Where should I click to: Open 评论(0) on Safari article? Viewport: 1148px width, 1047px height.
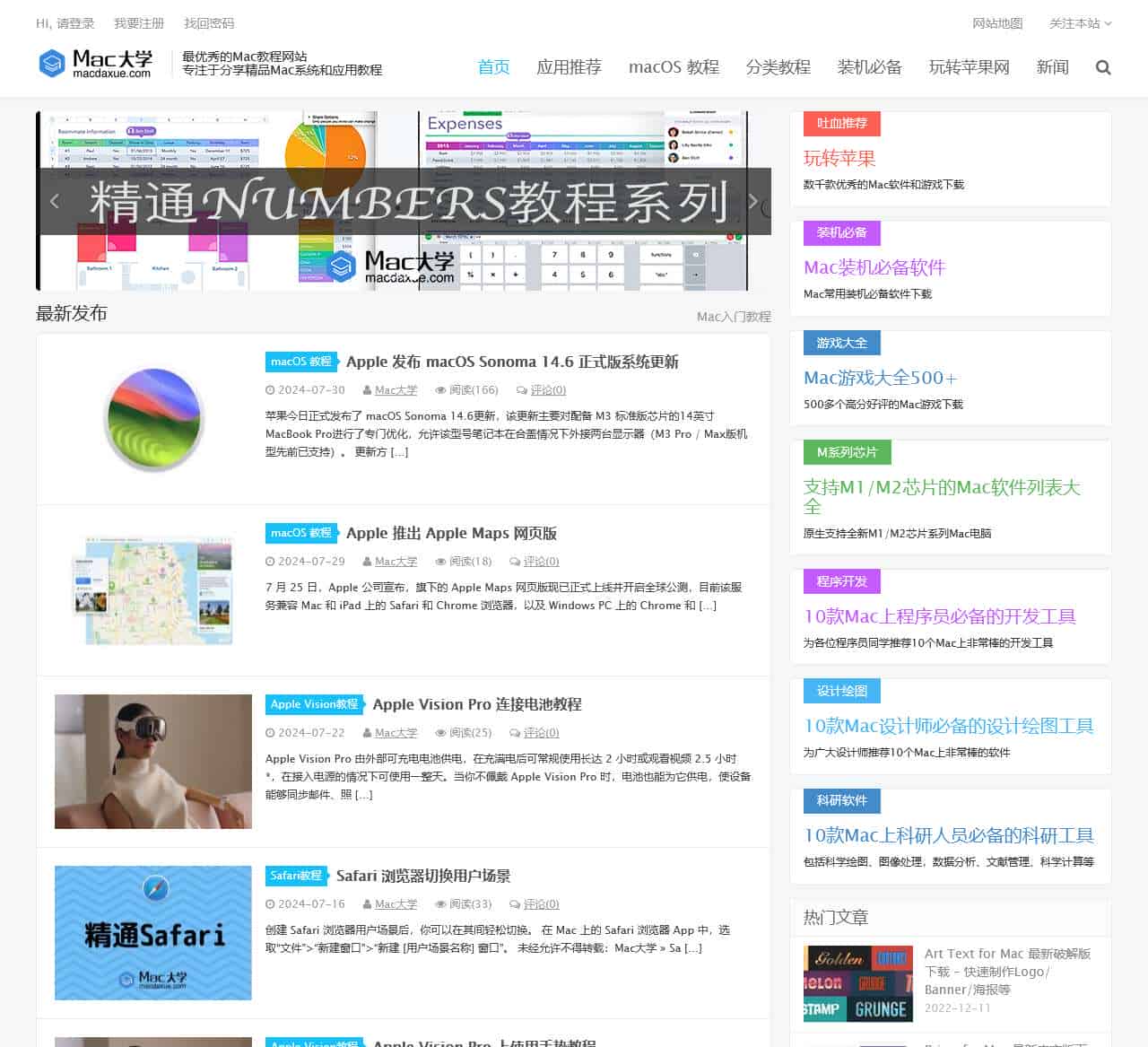(541, 904)
